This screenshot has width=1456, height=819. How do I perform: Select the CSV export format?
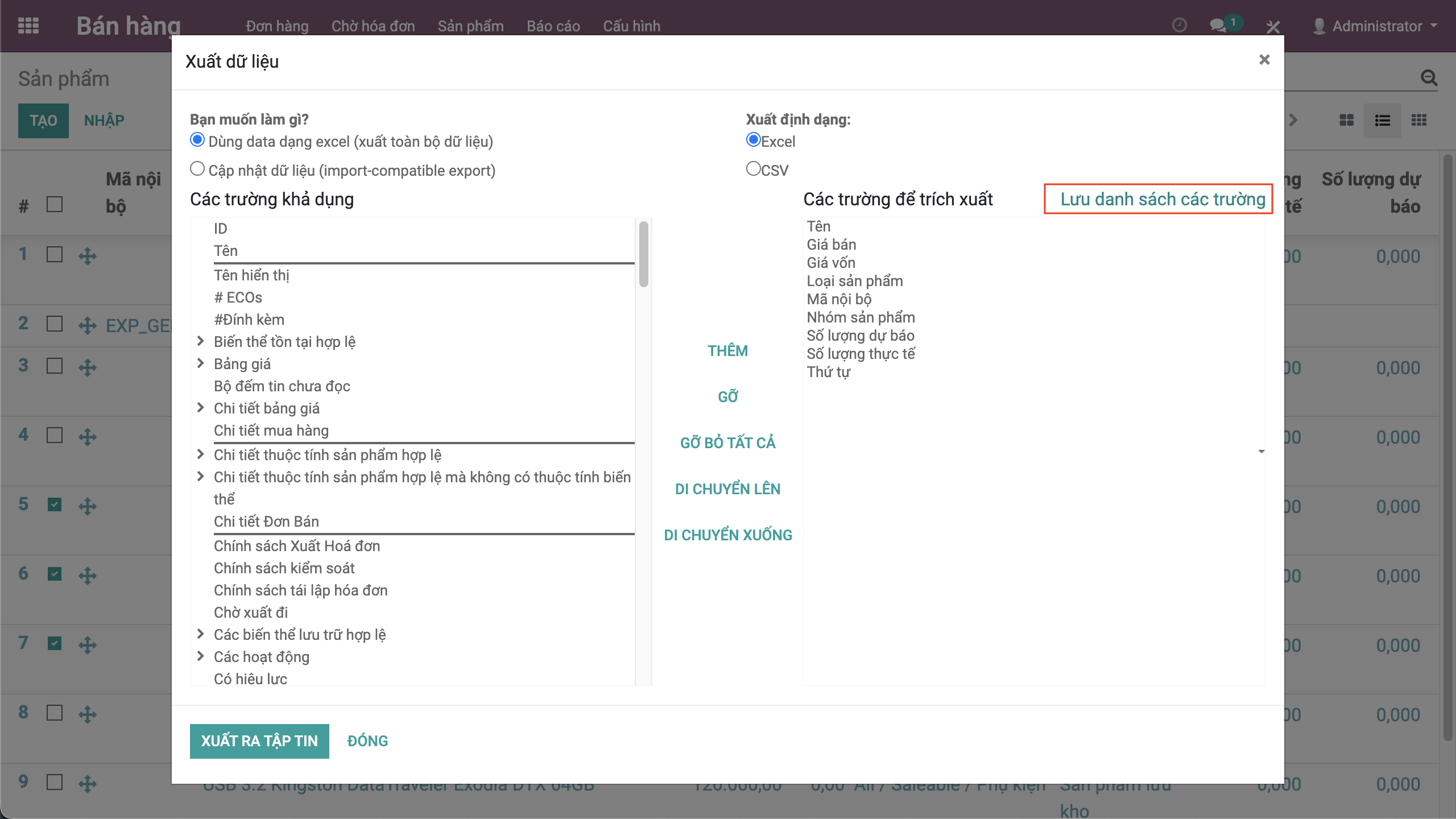click(754, 169)
